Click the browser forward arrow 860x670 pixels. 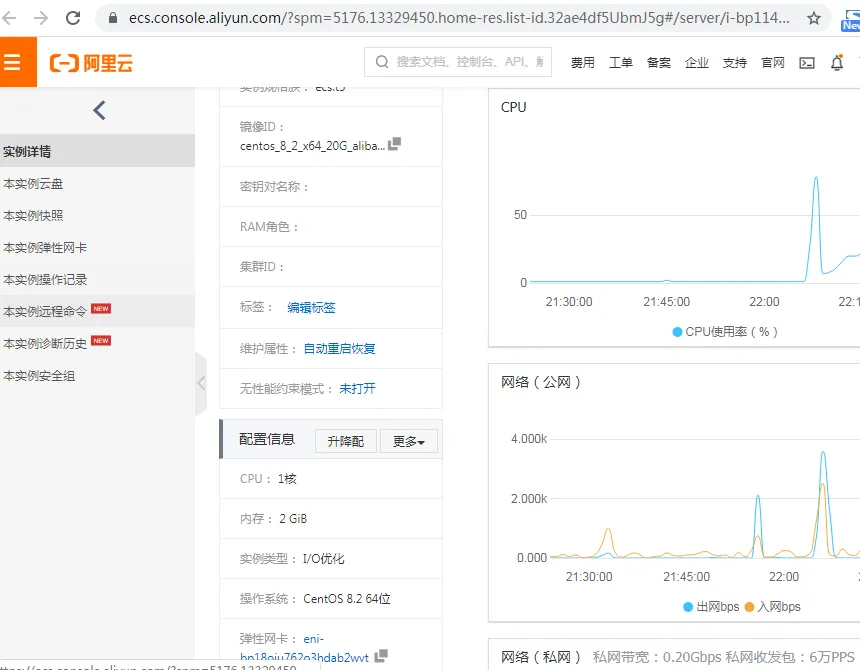pyautogui.click(x=41, y=18)
